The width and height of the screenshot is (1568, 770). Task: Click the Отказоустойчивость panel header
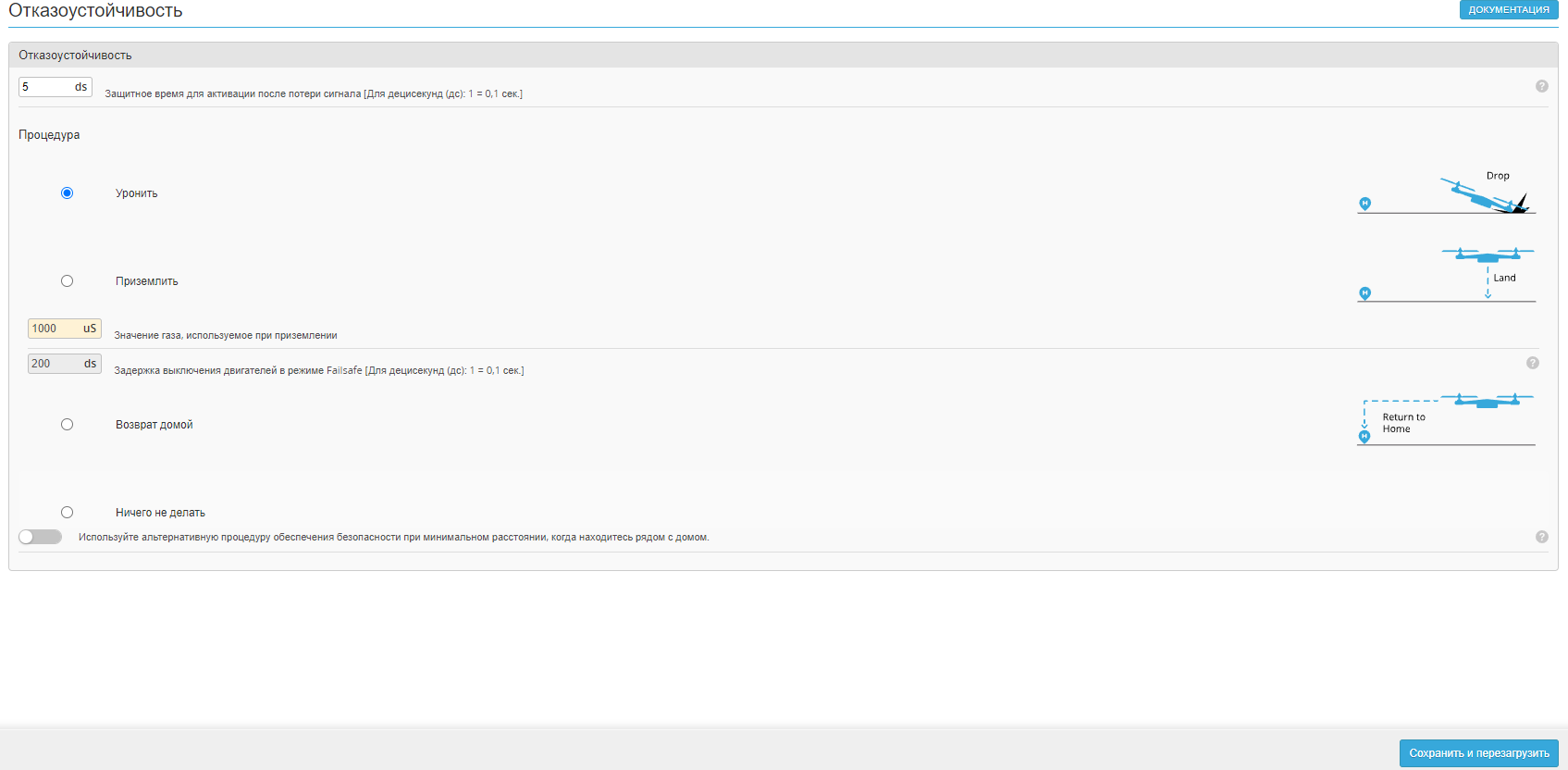coord(75,56)
